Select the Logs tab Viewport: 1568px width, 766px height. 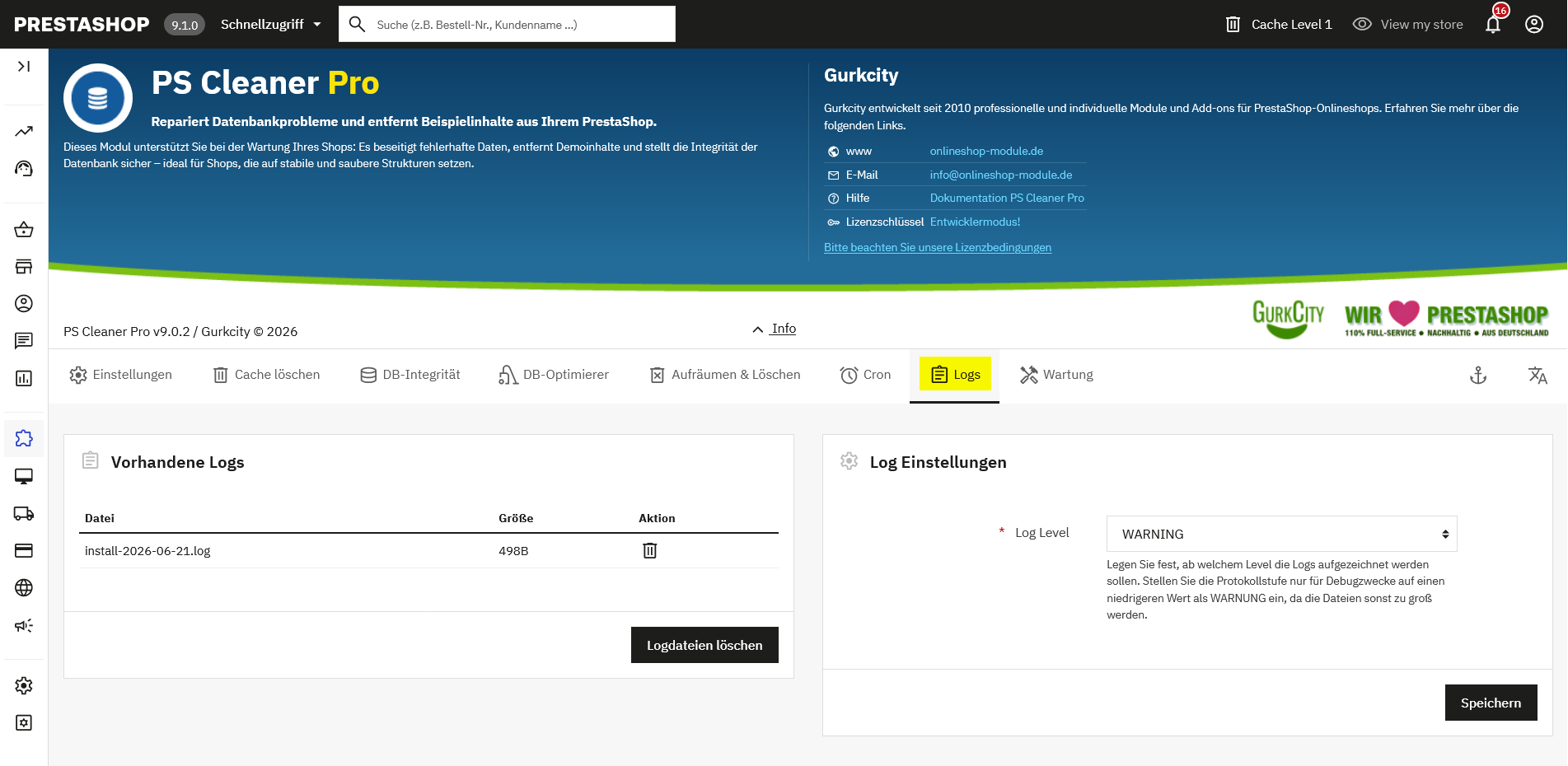pos(956,375)
